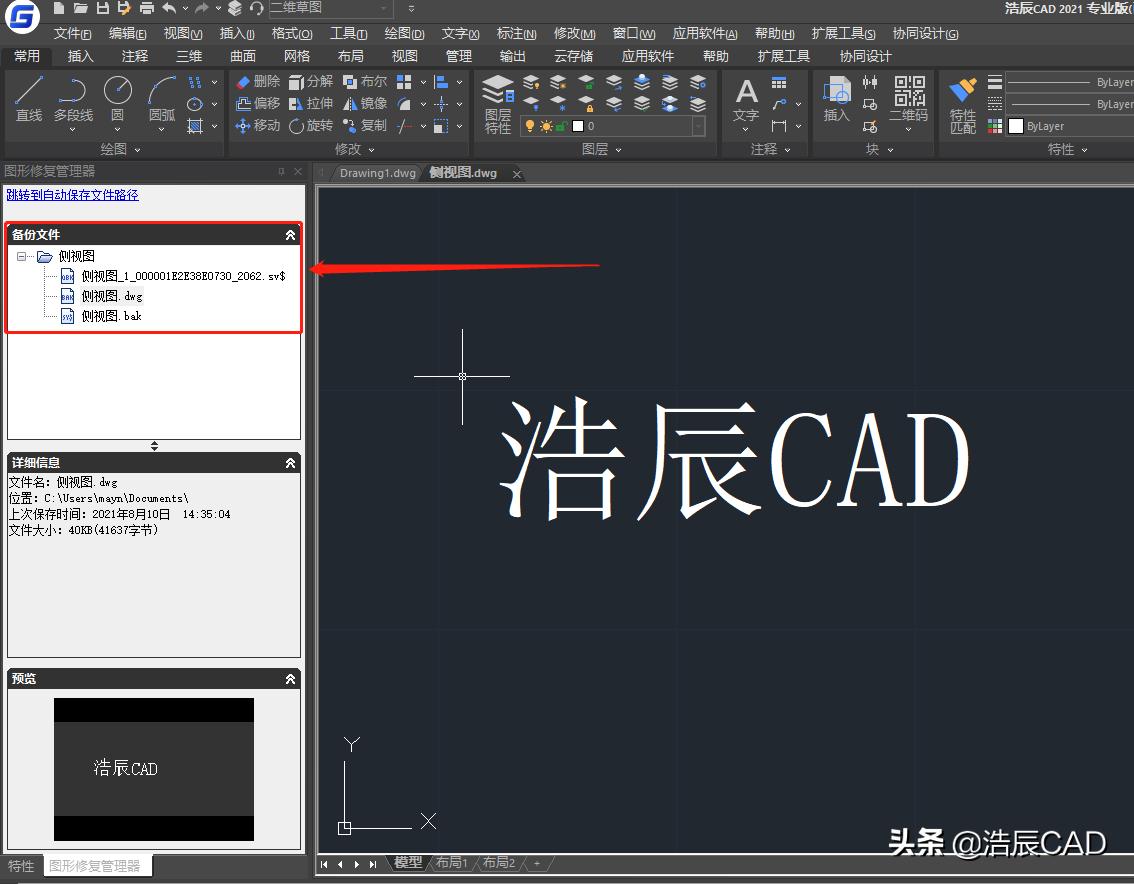Select the .sv$ autosave file entry

click(184, 276)
